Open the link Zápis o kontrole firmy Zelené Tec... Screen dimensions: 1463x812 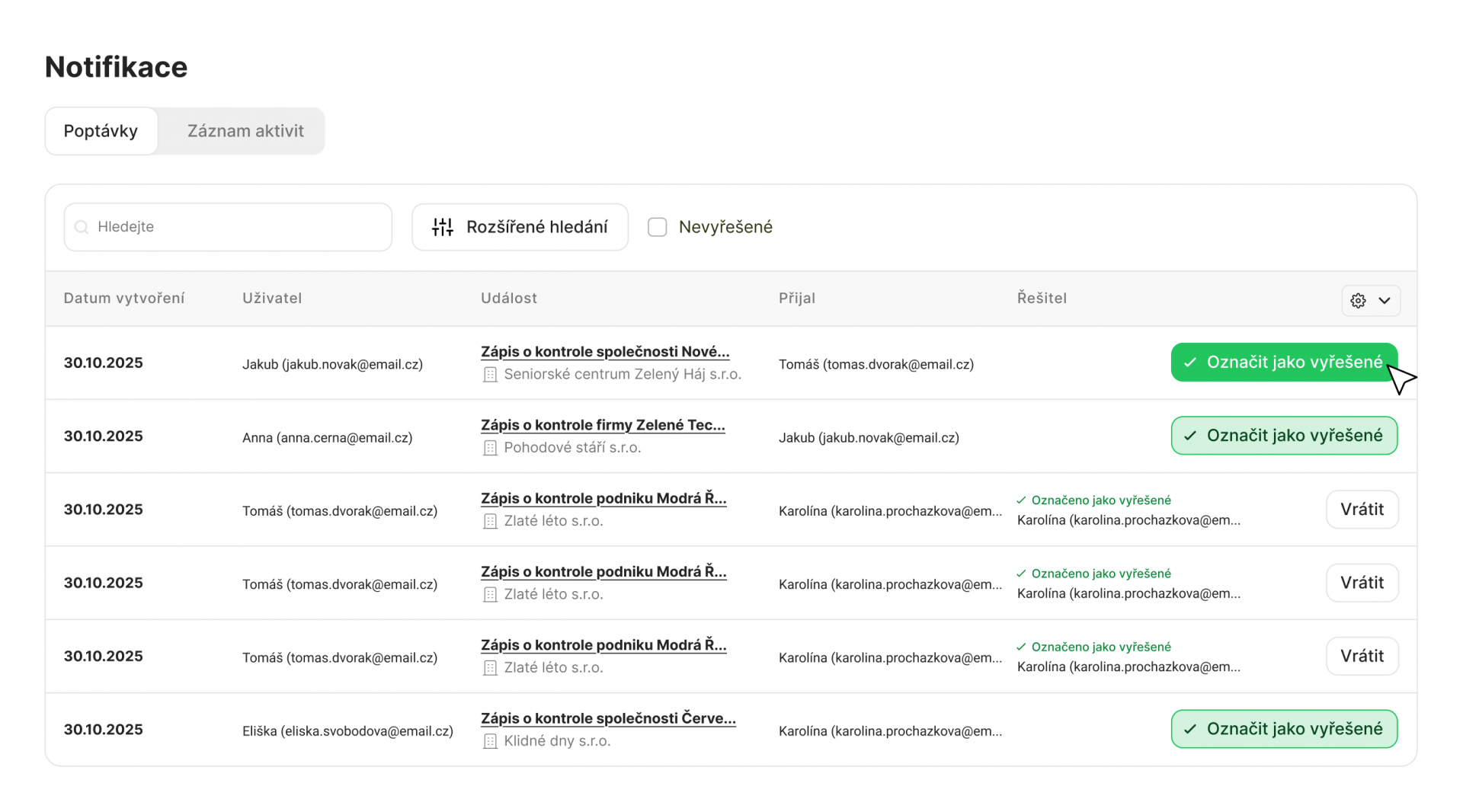pos(603,424)
